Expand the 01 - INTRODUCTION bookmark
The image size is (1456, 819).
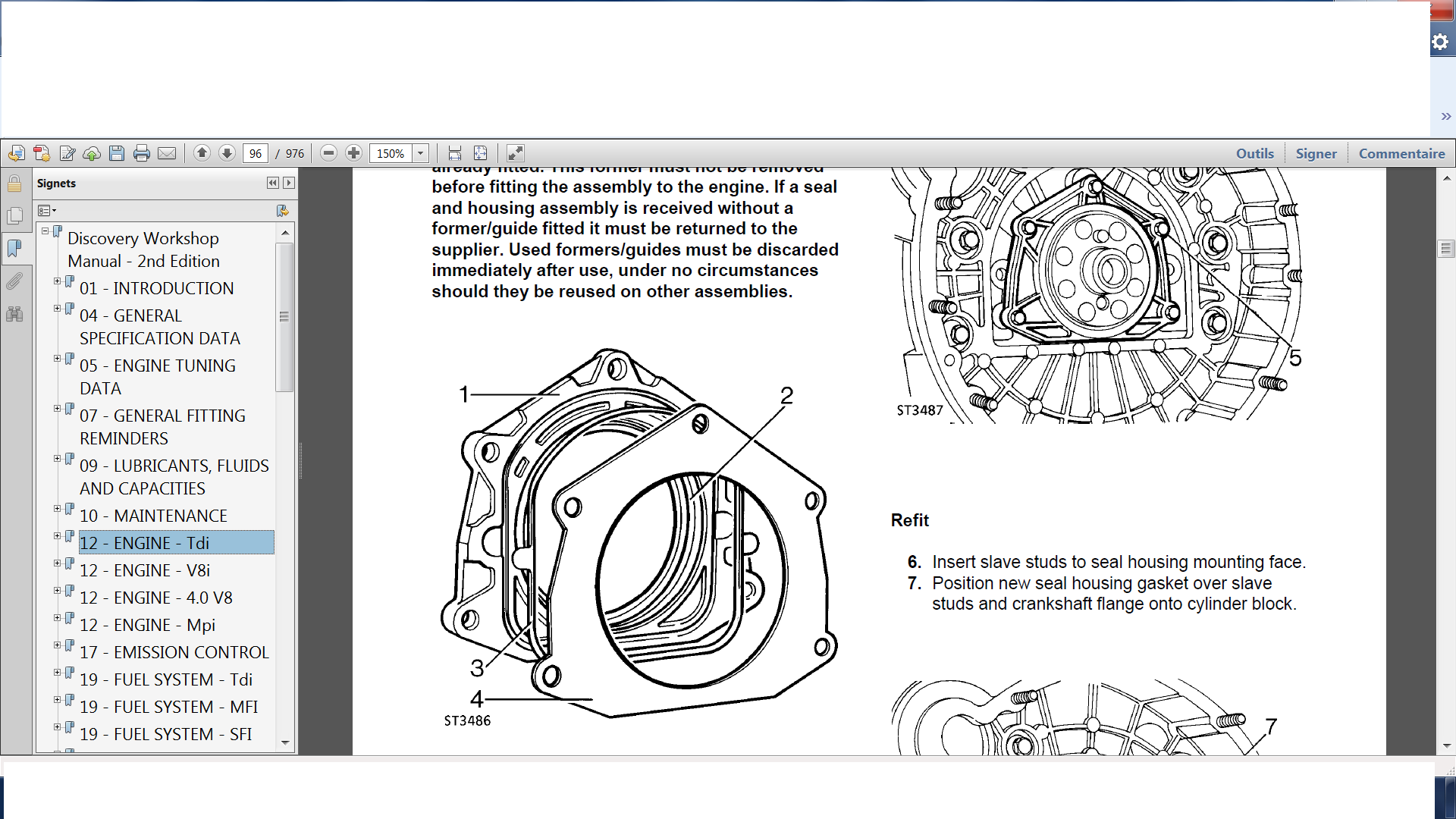[58, 281]
